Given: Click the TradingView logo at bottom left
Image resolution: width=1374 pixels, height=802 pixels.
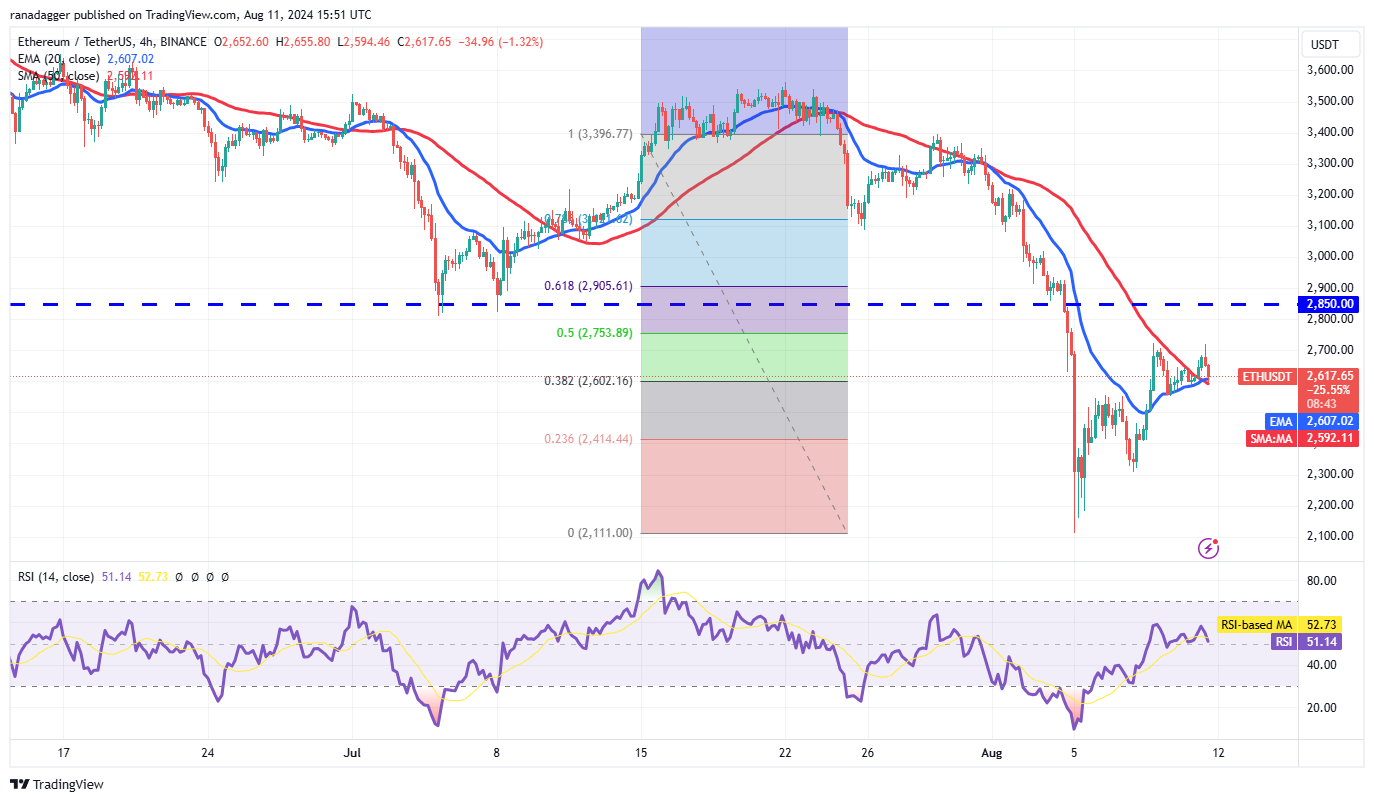Looking at the screenshot, I should 57,784.
